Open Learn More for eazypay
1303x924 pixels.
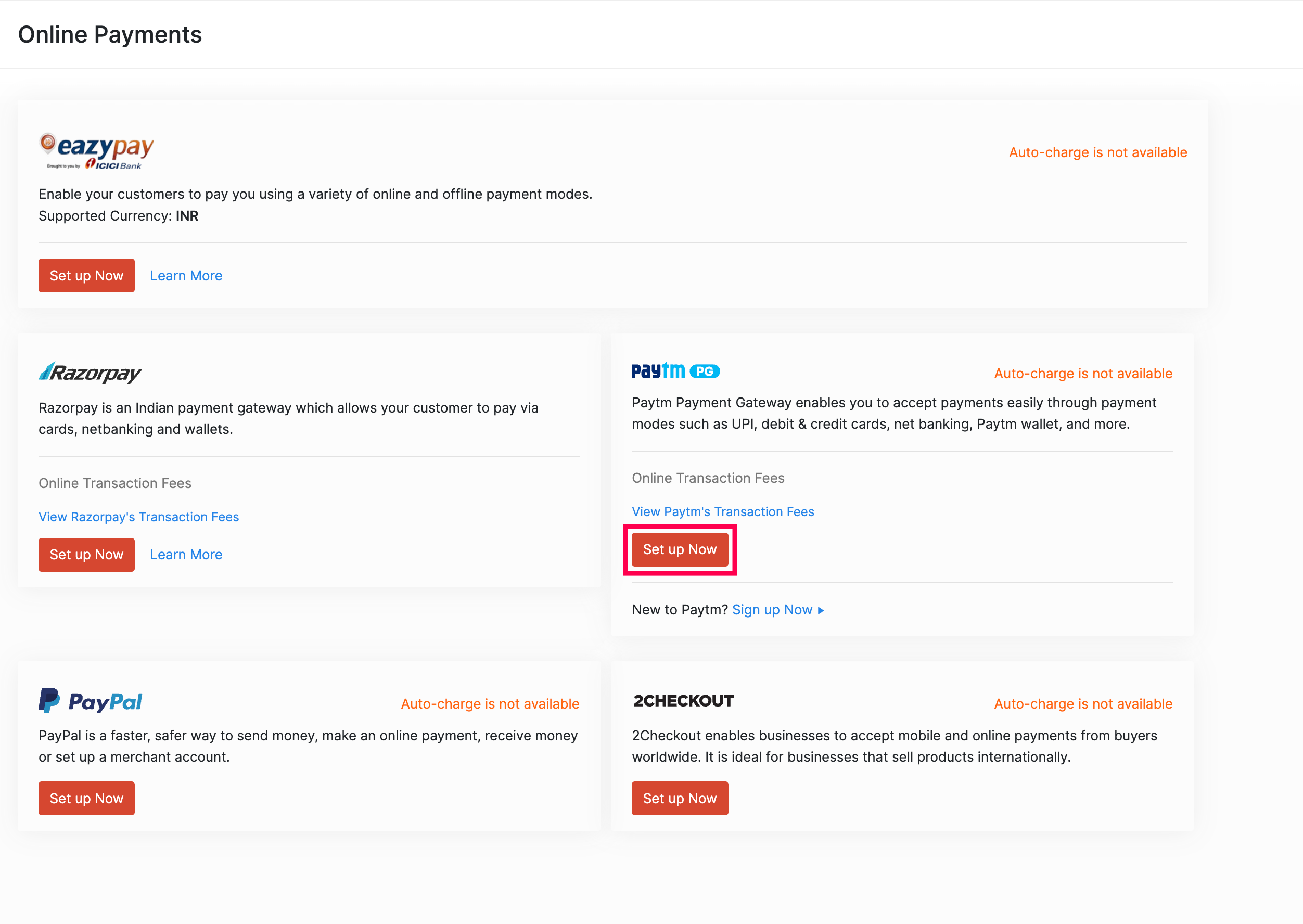click(185, 275)
